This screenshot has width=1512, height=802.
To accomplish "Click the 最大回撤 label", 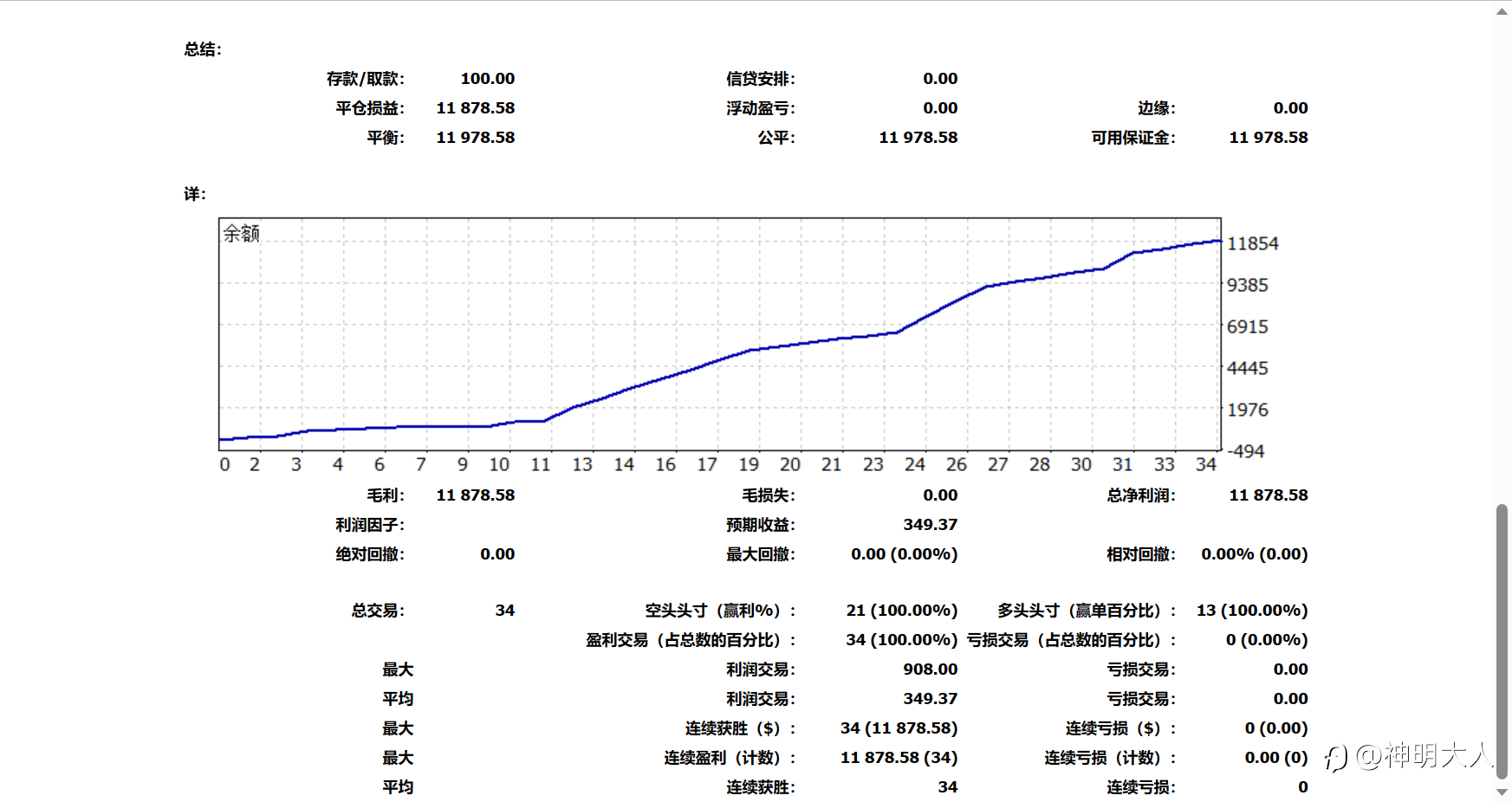I will pyautogui.click(x=761, y=554).
